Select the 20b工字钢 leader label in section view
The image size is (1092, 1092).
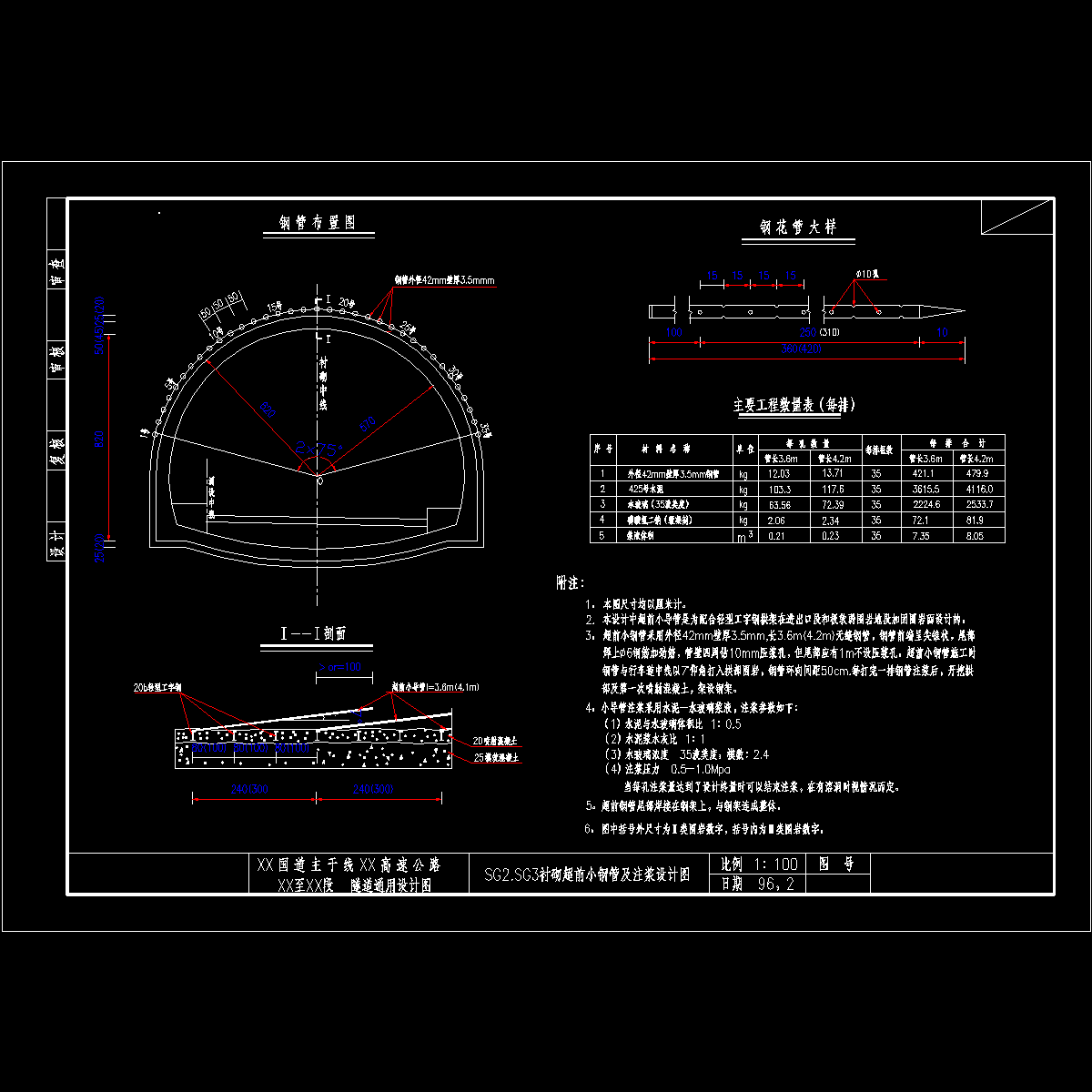pos(157,688)
